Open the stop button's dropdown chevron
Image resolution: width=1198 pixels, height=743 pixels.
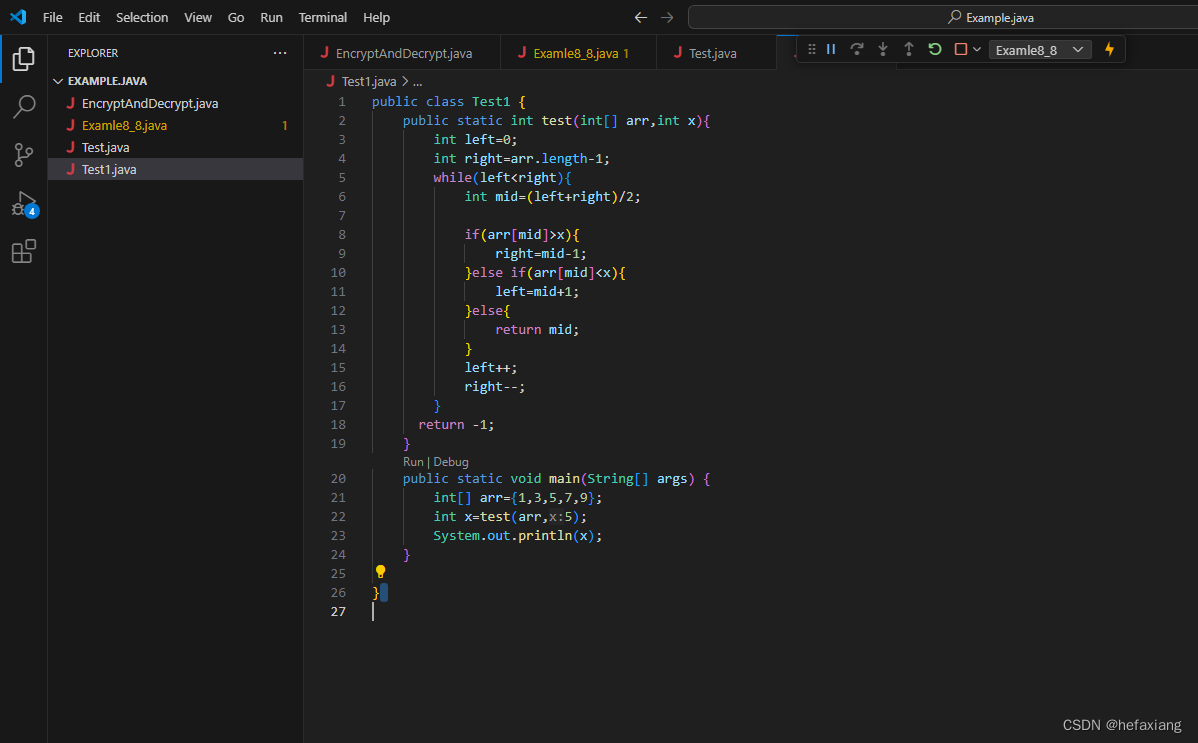point(977,48)
